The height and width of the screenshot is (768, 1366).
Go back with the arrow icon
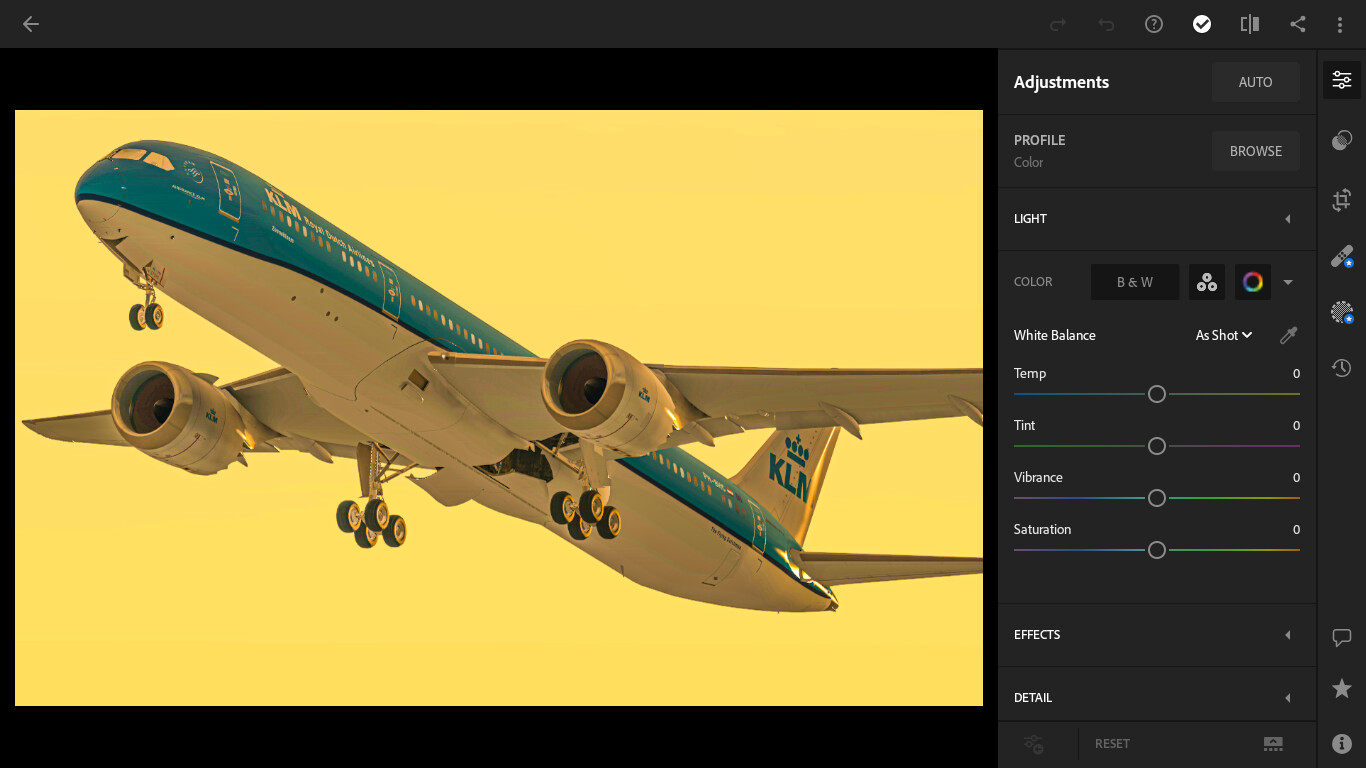tap(31, 24)
